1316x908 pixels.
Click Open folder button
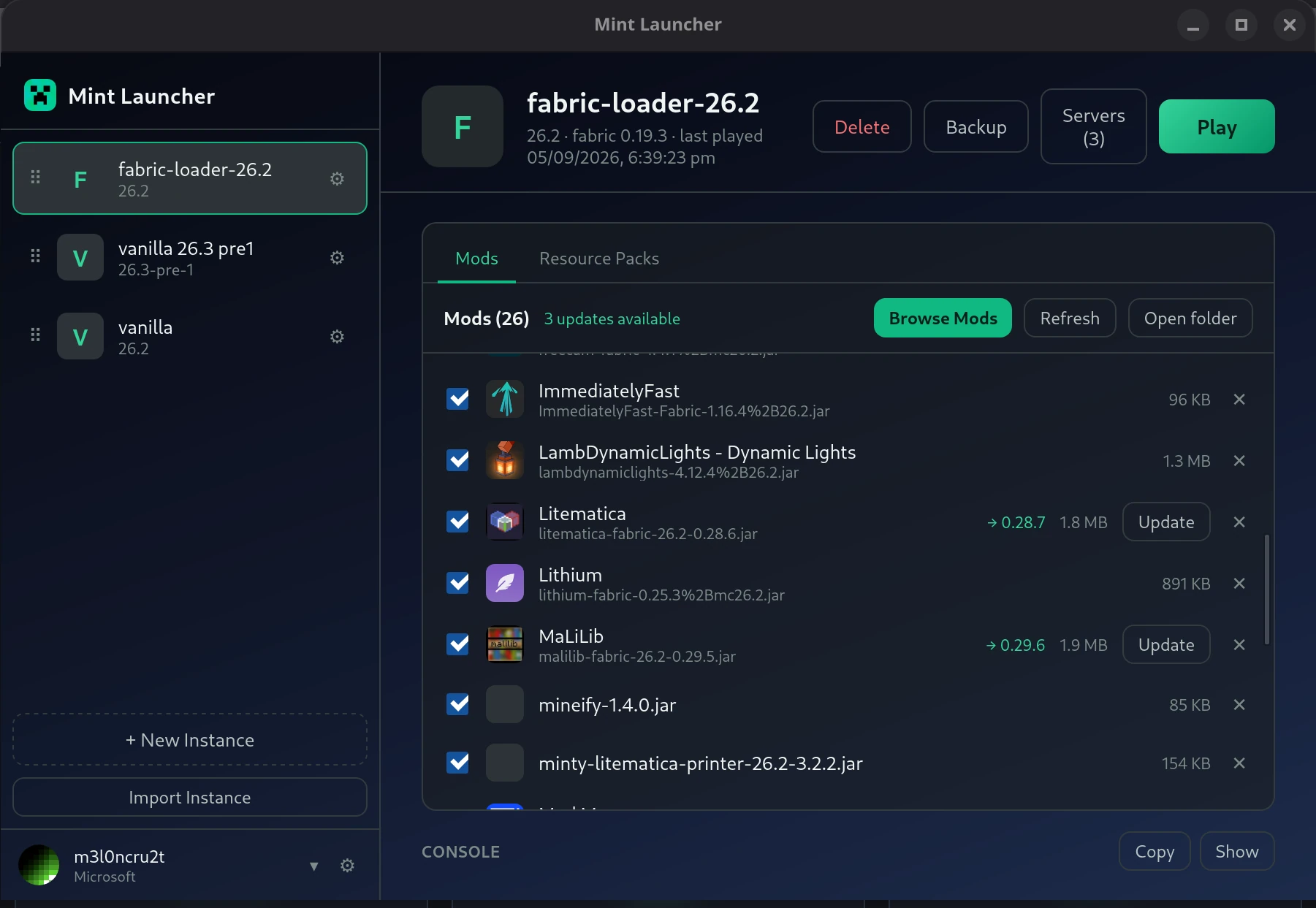pos(1190,318)
